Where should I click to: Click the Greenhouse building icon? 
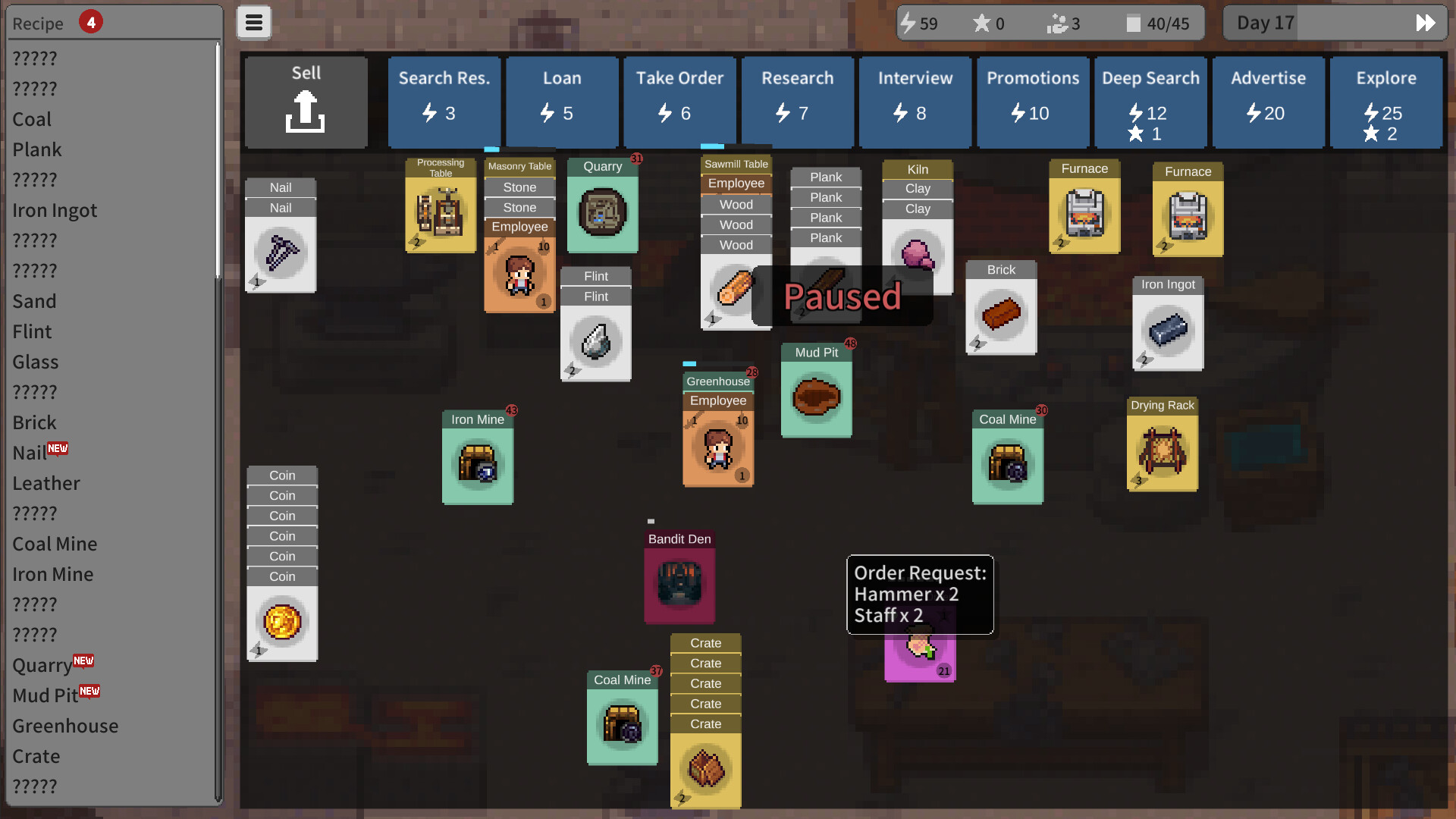pyautogui.click(x=717, y=380)
